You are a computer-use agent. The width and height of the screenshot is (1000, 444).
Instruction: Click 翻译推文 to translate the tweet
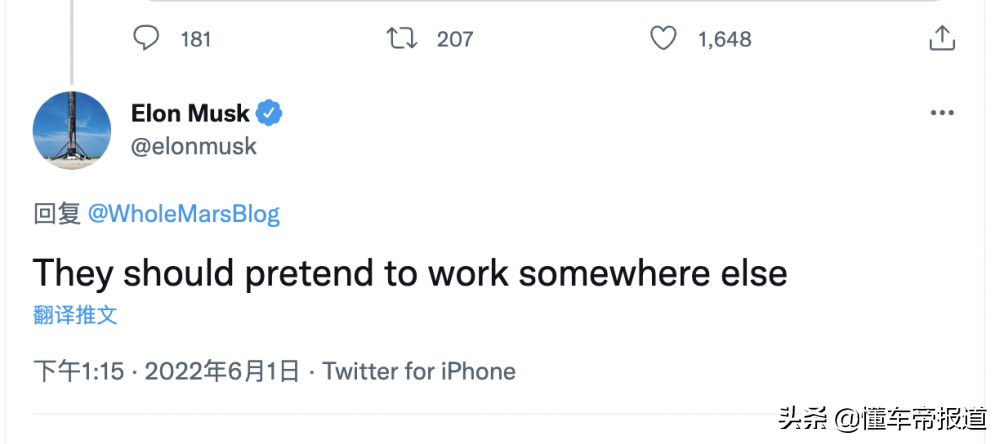click(75, 315)
